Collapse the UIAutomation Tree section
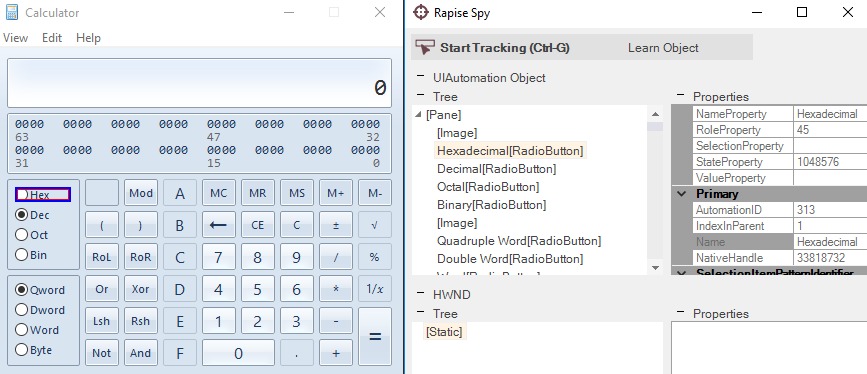 coord(421,96)
